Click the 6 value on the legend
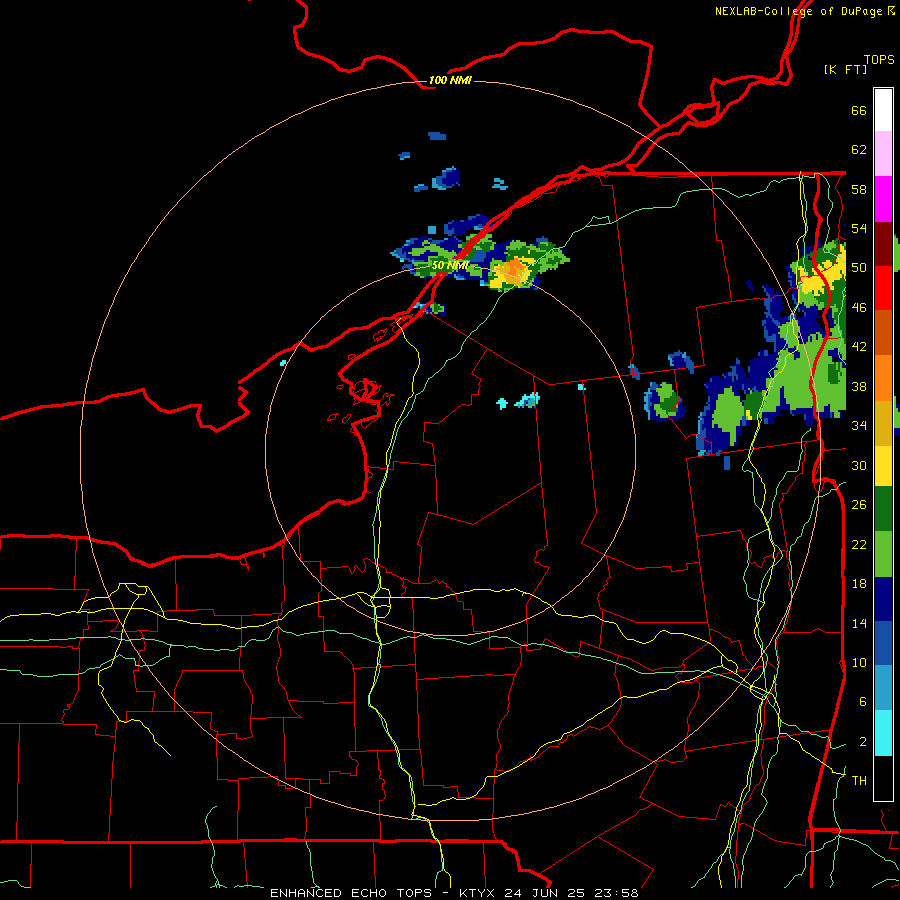This screenshot has width=900, height=900. coord(862,702)
